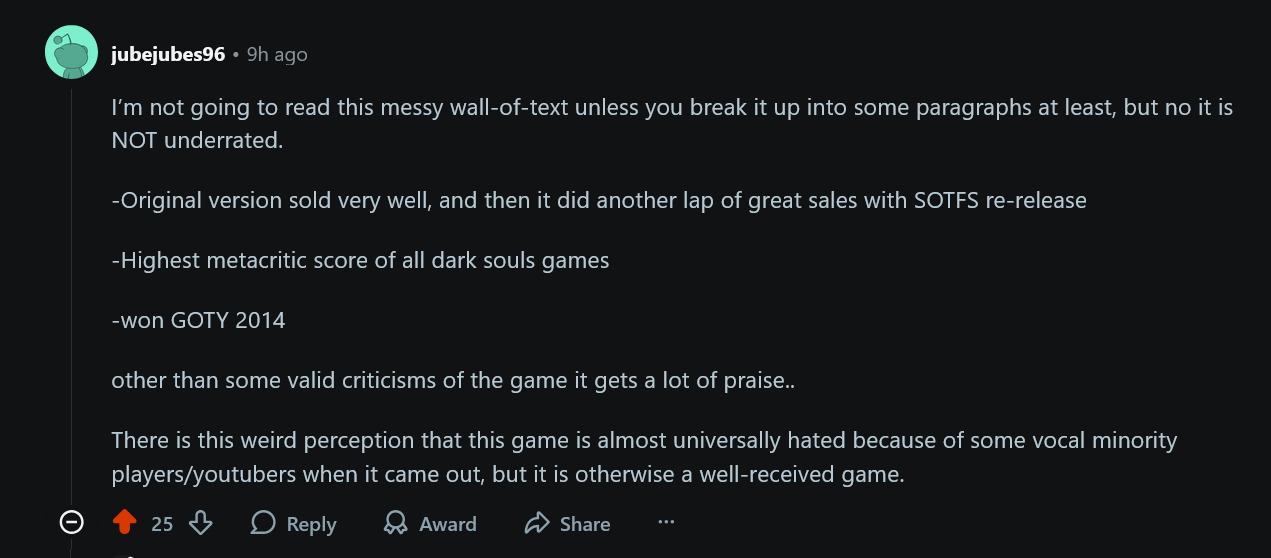Open the jubejubes96 username profile link
The height and width of the screenshot is (558, 1271).
click(168, 55)
